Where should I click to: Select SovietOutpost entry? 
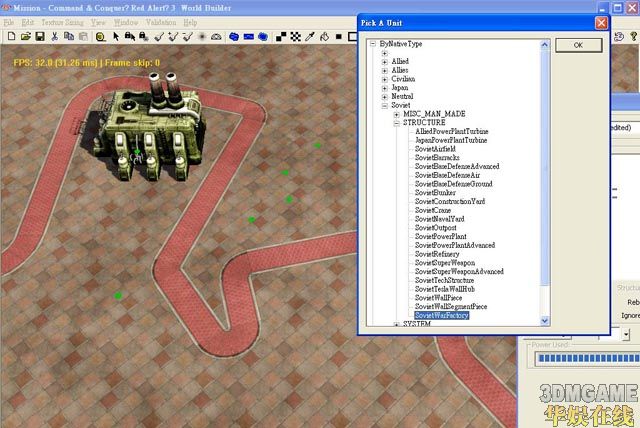[x=436, y=228]
